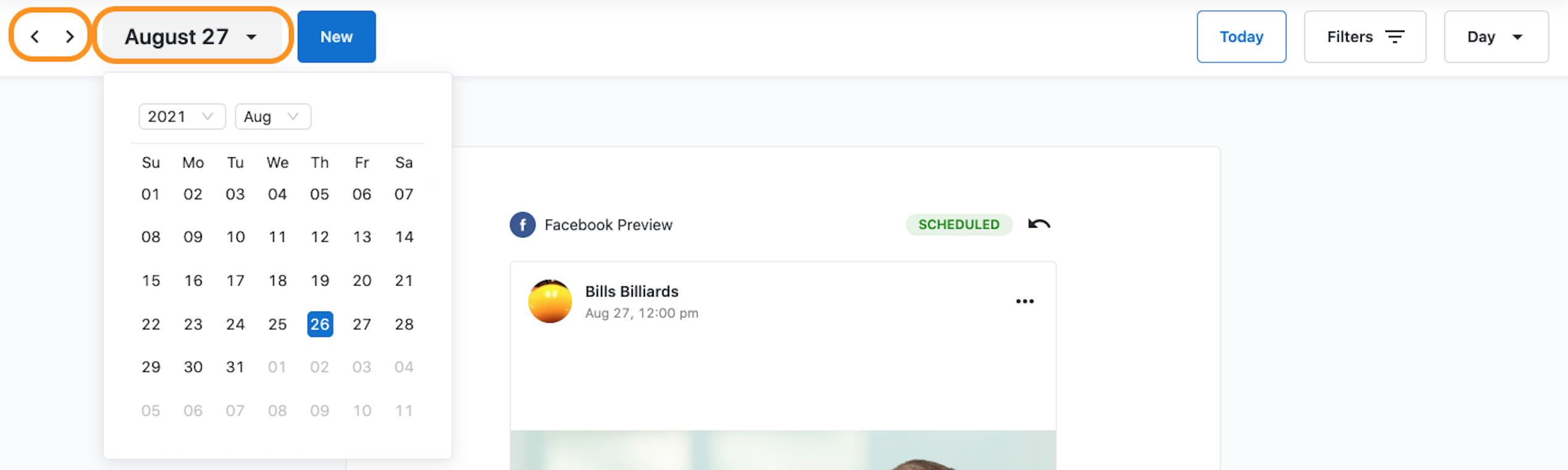
Task: Click the Bills Billiards profile picture
Action: click(x=549, y=301)
